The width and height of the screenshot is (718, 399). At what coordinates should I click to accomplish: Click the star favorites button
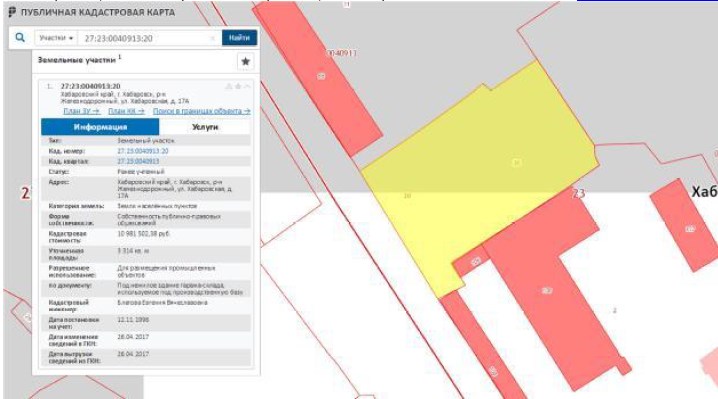click(x=245, y=61)
